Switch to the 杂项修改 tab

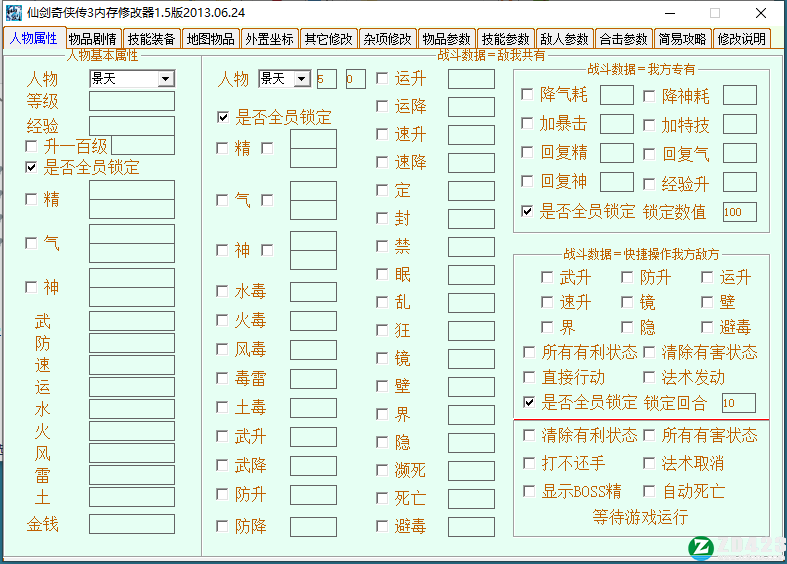388,39
